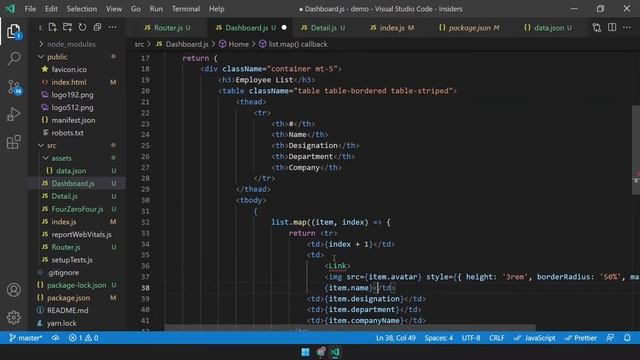Open the Edit menu

[x=51, y=9]
